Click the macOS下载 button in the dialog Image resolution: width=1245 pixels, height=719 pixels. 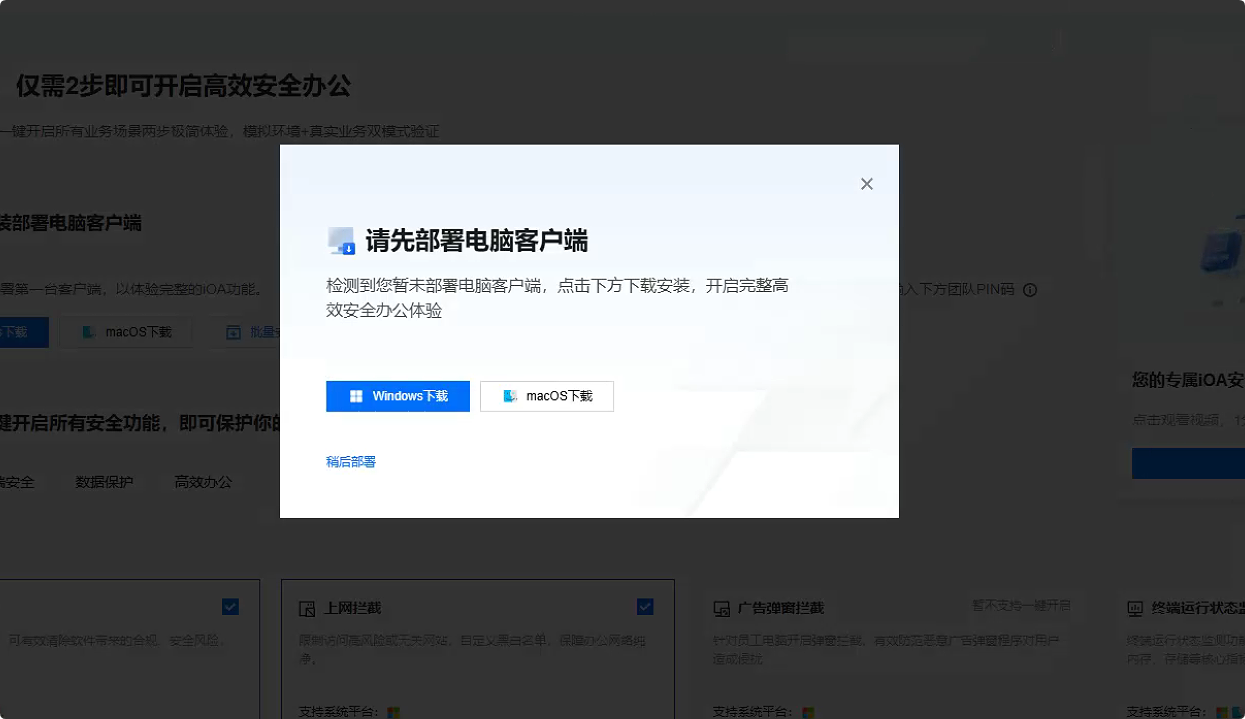(x=547, y=396)
